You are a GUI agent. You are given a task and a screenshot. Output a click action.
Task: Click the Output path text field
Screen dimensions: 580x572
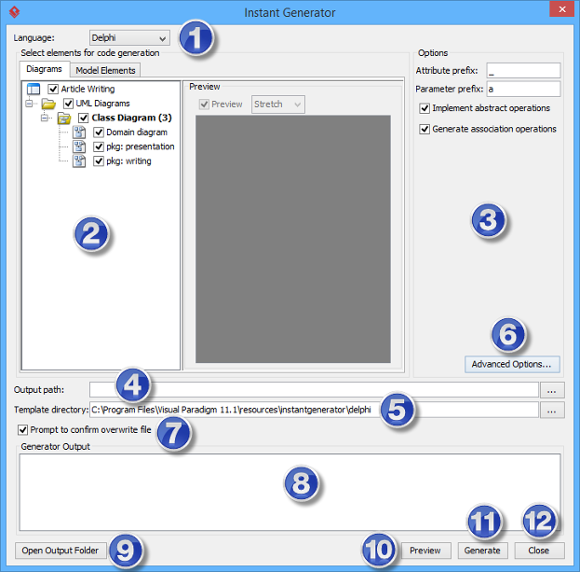click(314, 390)
